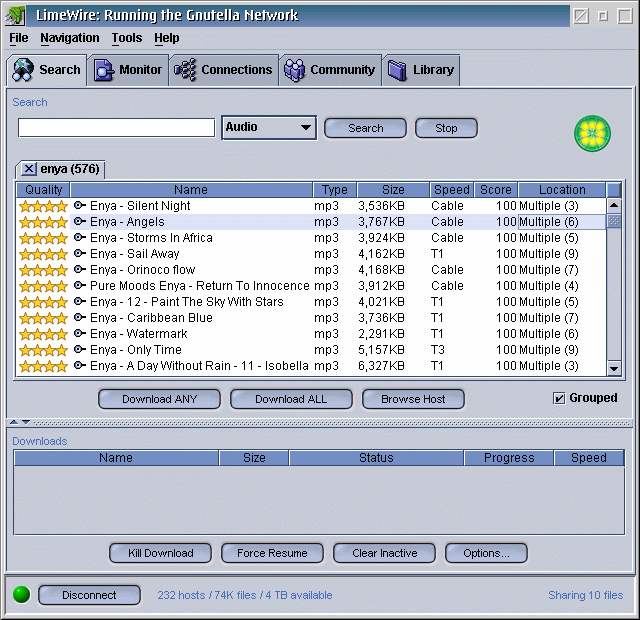Click group icon beside Enya - Angels

(x=80, y=221)
